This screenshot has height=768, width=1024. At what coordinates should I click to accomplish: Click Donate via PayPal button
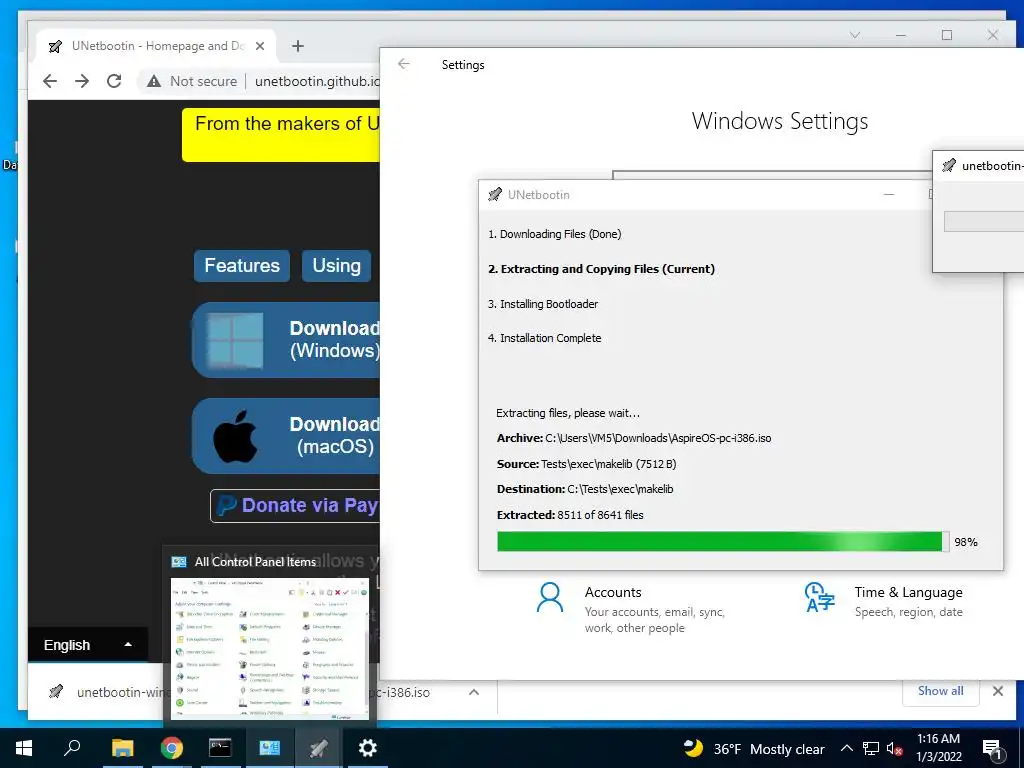point(295,505)
